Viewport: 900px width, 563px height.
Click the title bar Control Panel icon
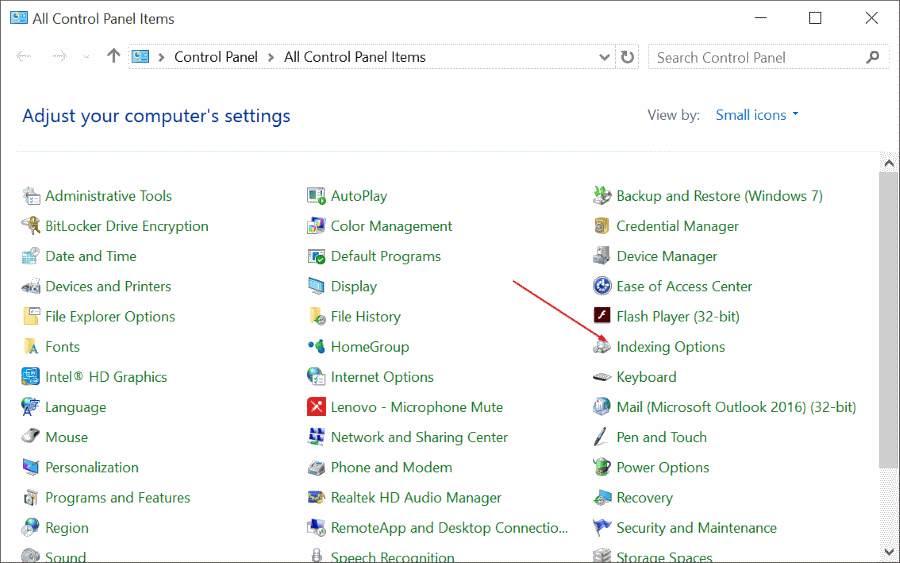(x=18, y=18)
